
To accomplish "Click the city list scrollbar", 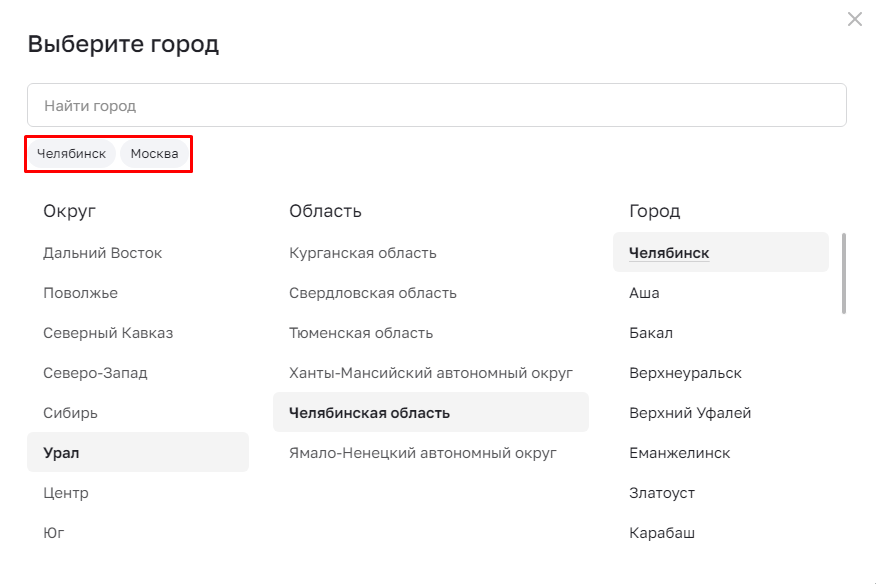I will tap(844, 273).
